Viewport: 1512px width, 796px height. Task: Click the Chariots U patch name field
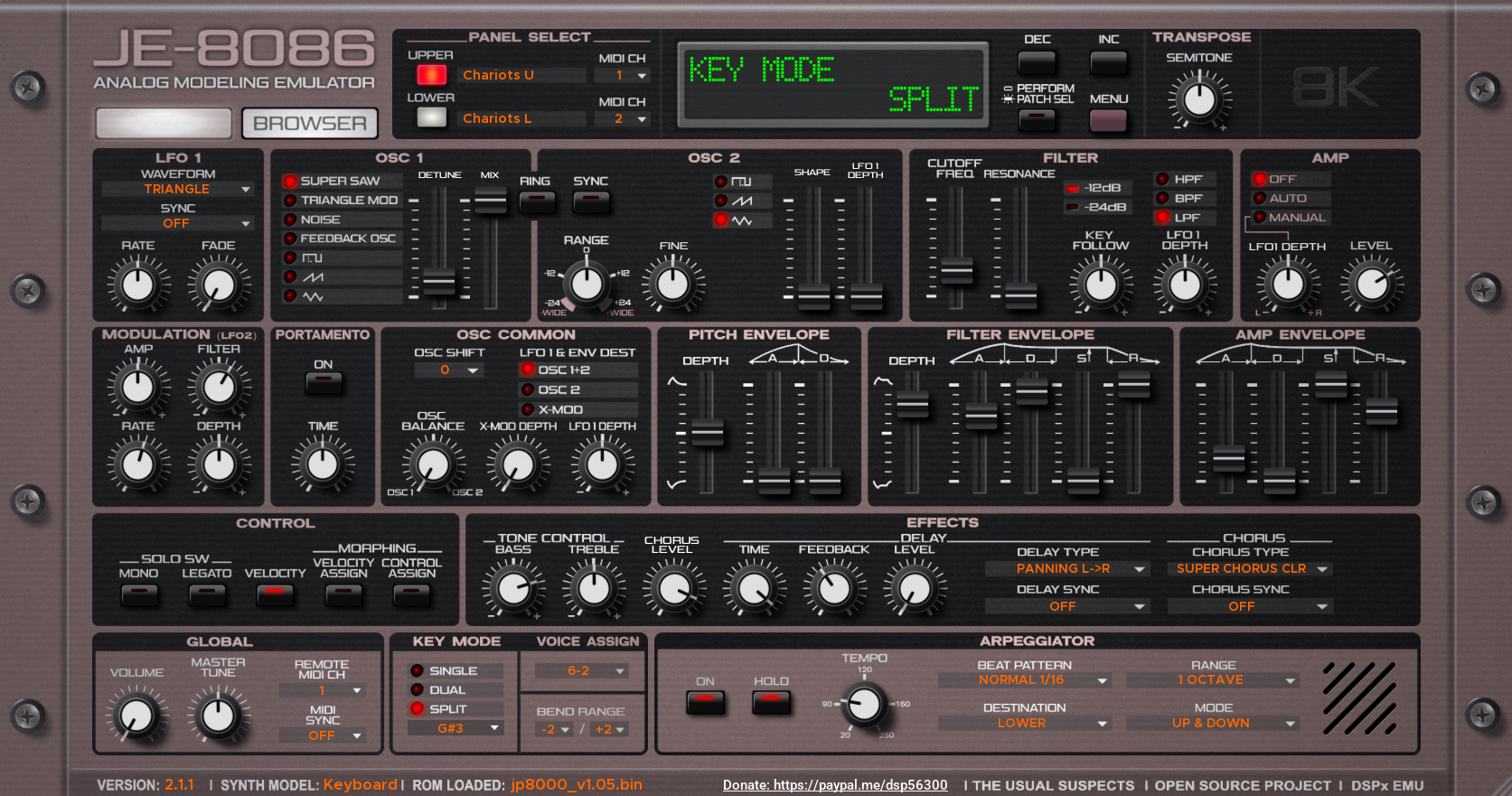pyautogui.click(x=521, y=75)
